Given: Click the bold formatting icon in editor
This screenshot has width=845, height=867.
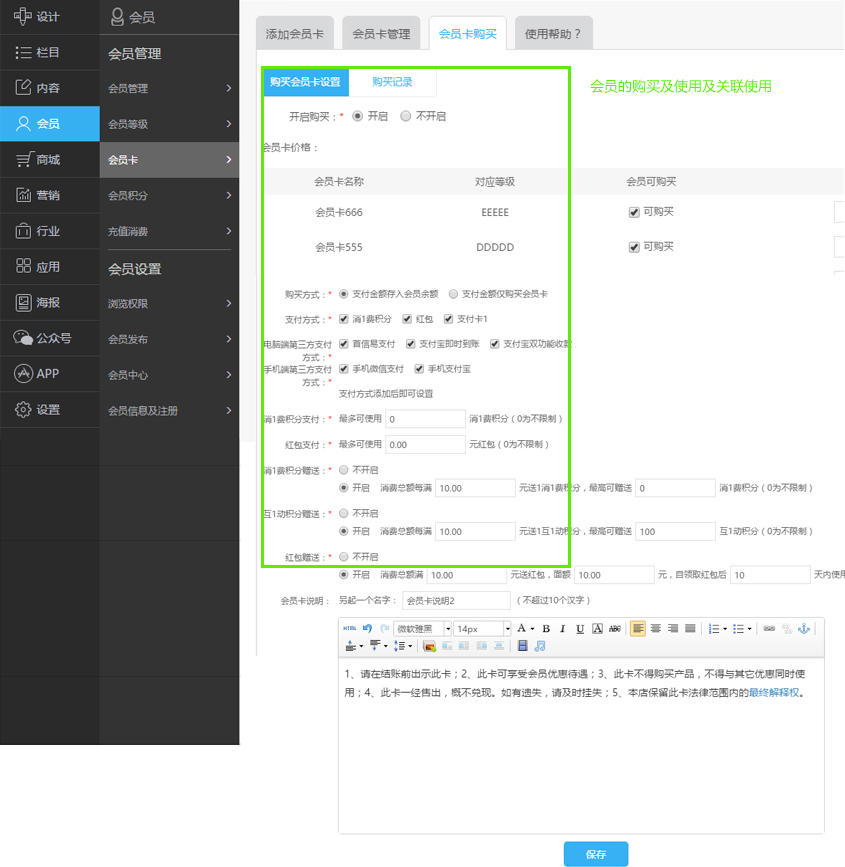Looking at the screenshot, I should tap(546, 629).
